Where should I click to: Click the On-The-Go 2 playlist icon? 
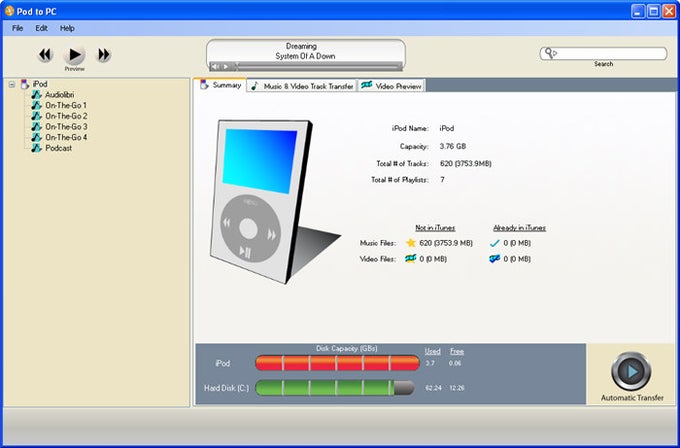click(36, 116)
